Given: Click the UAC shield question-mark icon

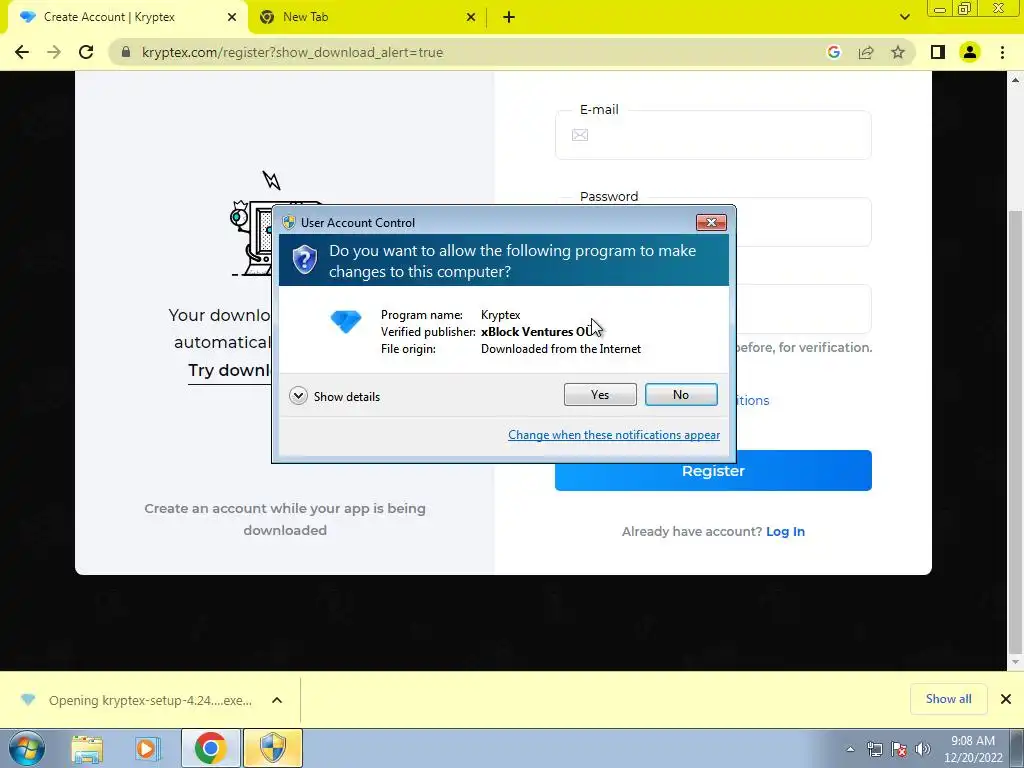Looking at the screenshot, I should click(304, 260).
